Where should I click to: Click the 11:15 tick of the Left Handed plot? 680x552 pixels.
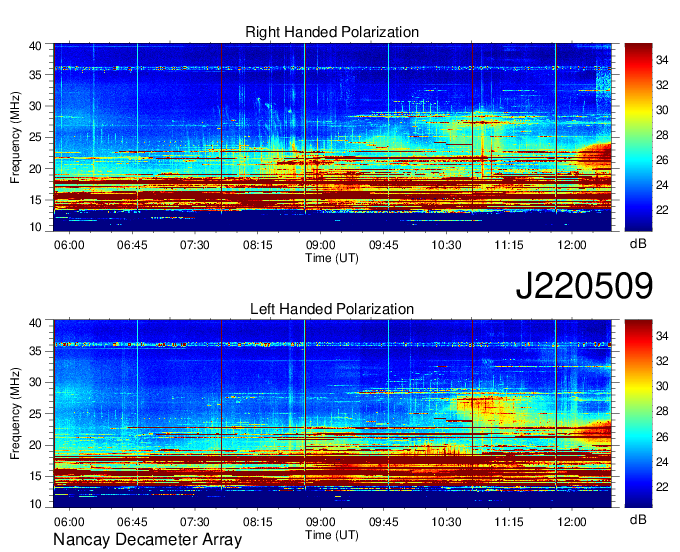(509, 522)
